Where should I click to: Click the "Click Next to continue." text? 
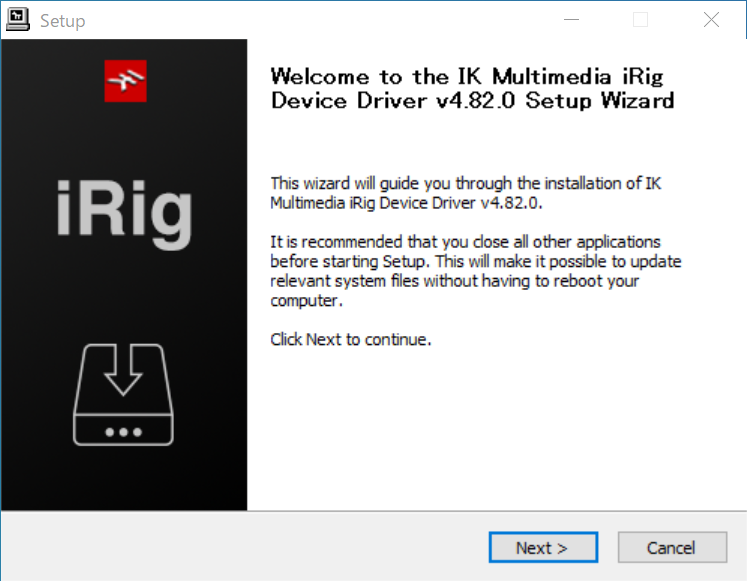(351, 340)
